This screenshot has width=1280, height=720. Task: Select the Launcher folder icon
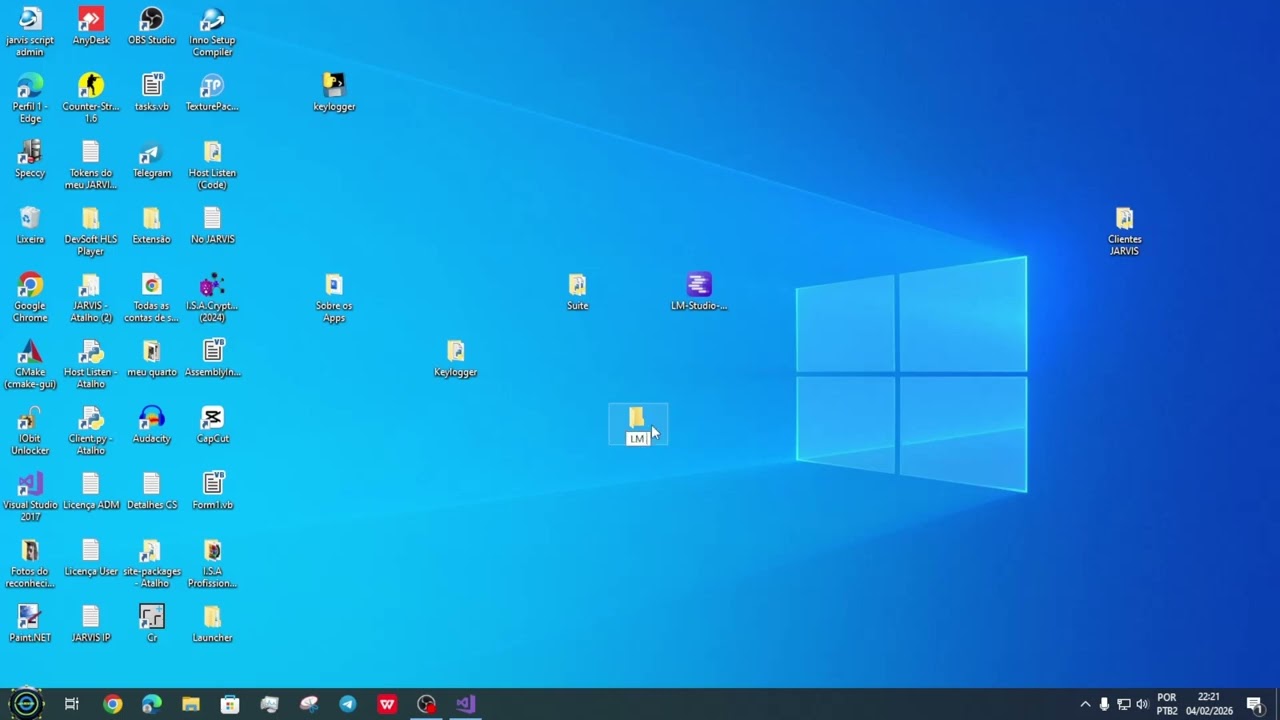[212, 623]
